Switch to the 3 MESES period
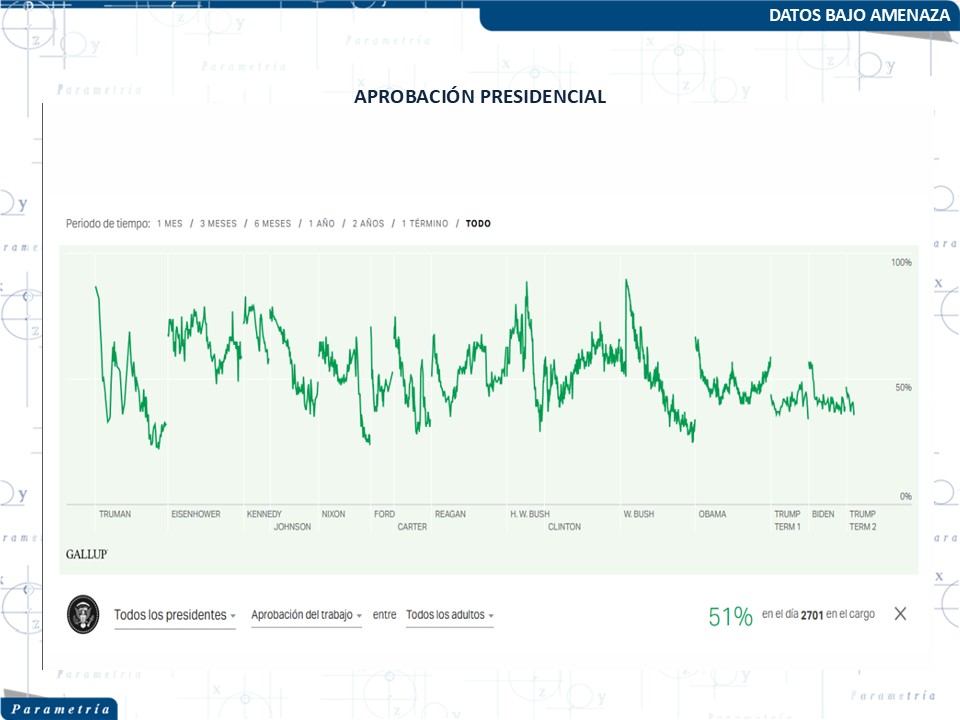 coord(218,224)
